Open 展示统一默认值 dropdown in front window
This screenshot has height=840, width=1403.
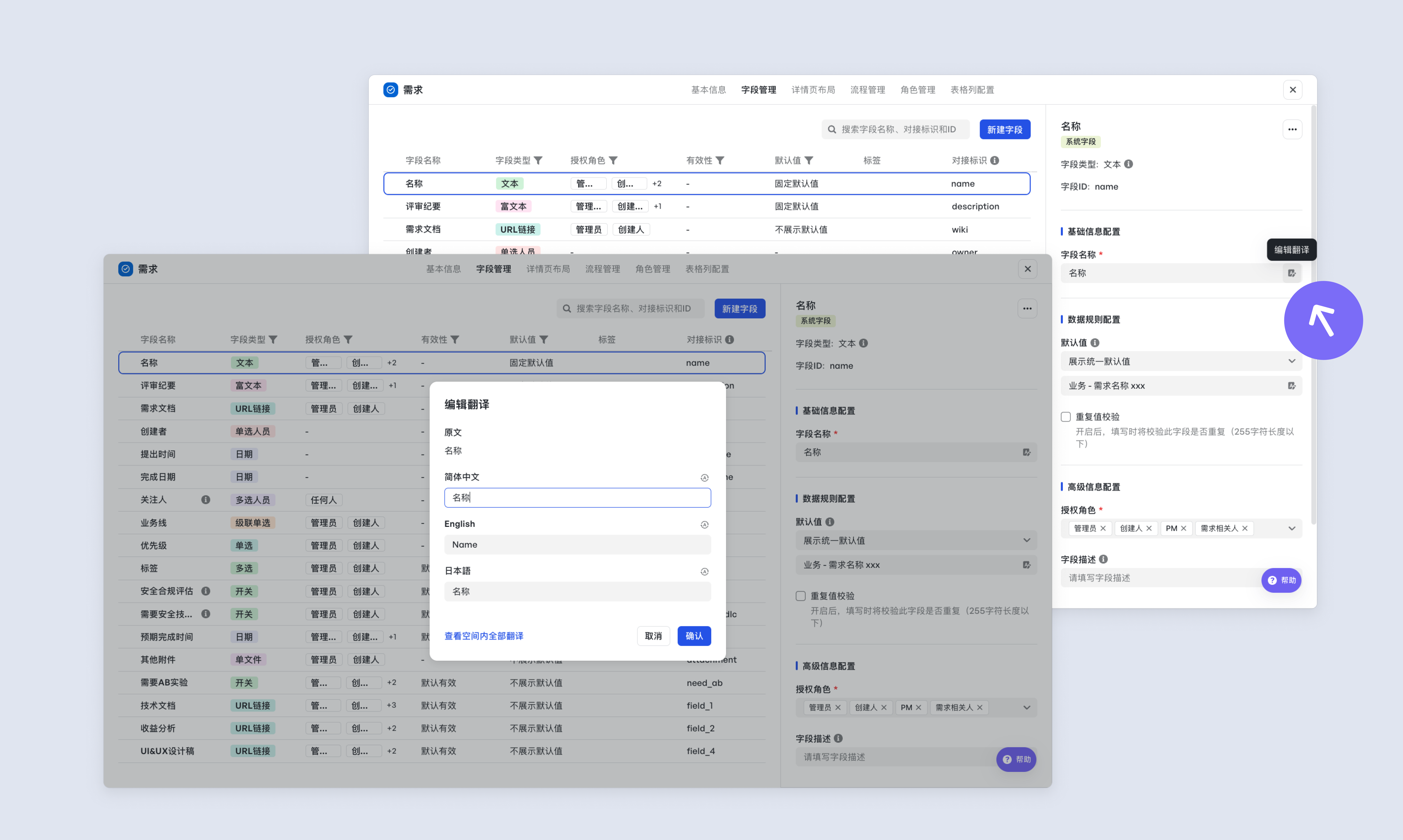[x=916, y=541]
